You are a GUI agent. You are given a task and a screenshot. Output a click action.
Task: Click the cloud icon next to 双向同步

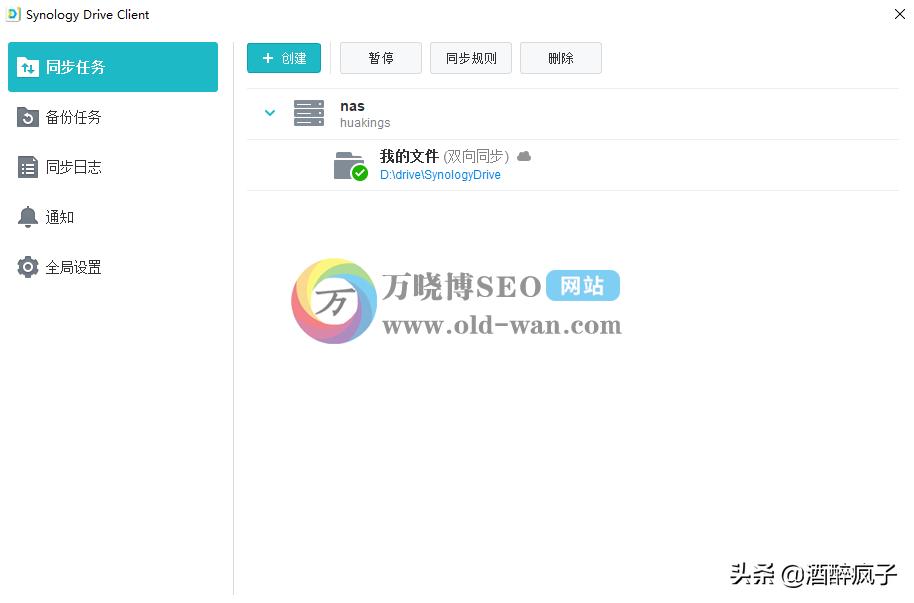click(524, 156)
